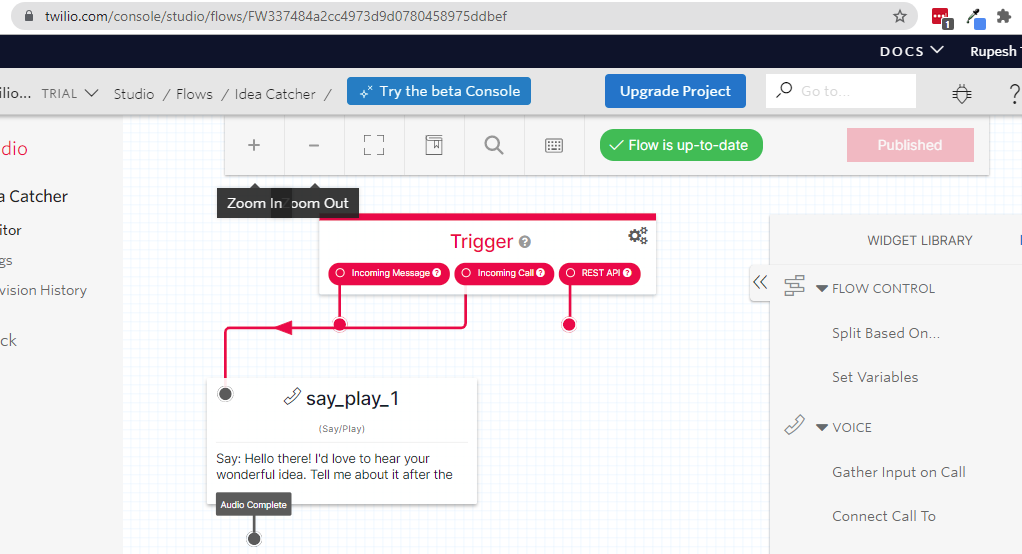The height and width of the screenshot is (554, 1022).
Task: Open the Studio breadcrumb link
Action: coord(134,94)
